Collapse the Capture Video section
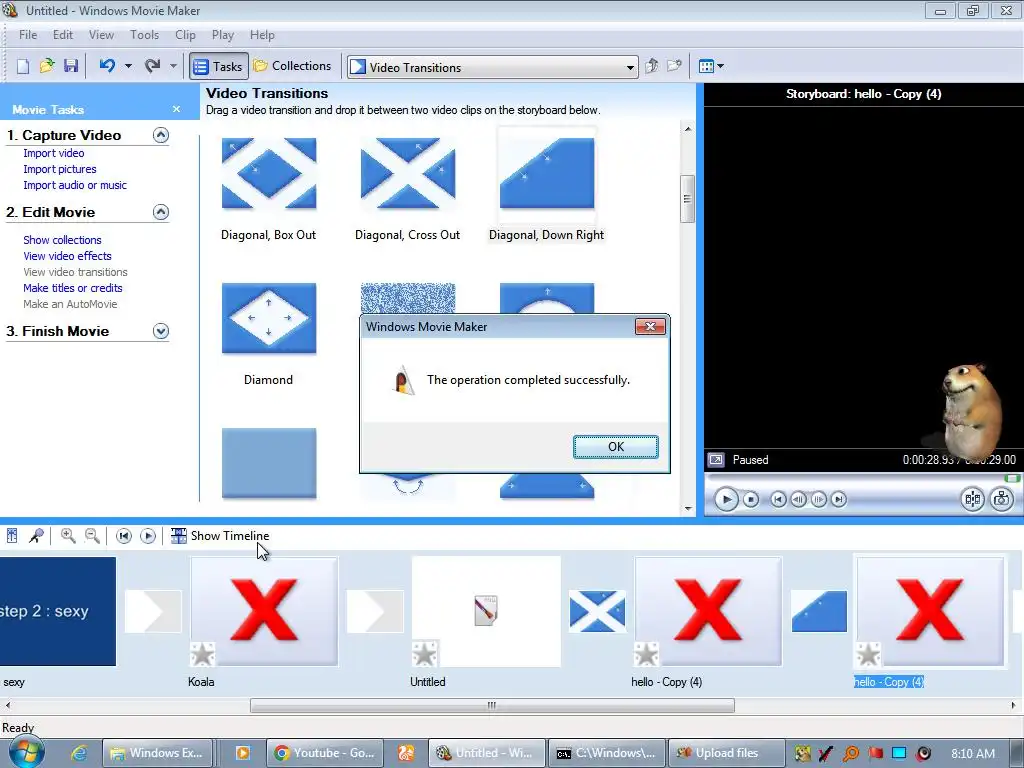1024x768 pixels. [161, 135]
